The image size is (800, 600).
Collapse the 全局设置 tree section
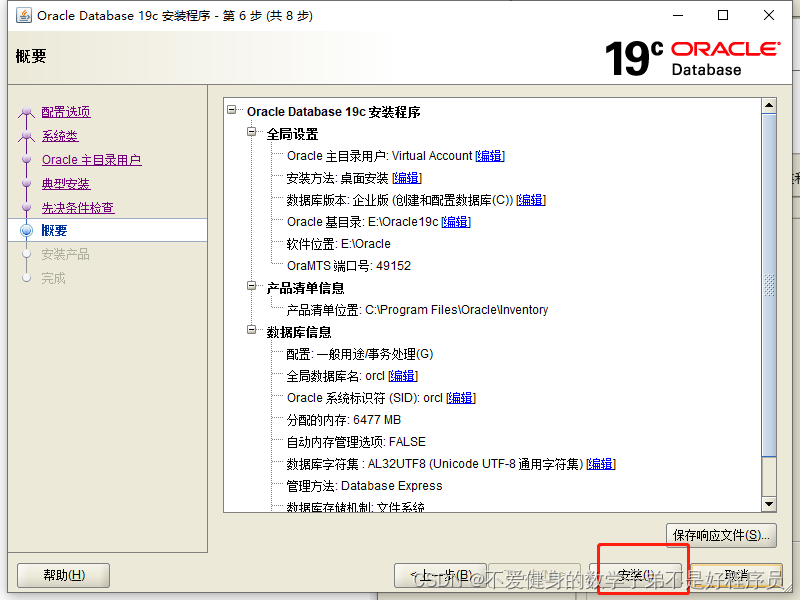(252, 132)
